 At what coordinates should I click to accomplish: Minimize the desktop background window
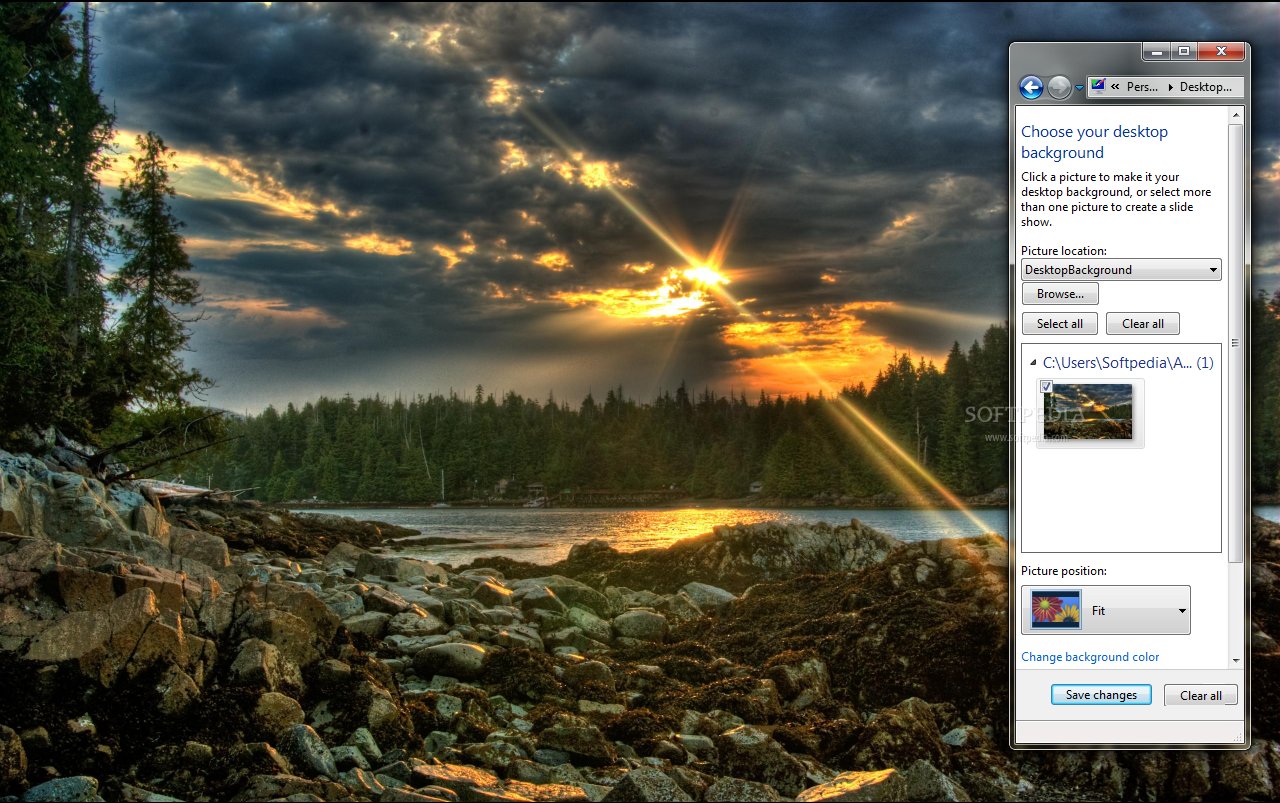[x=1155, y=51]
